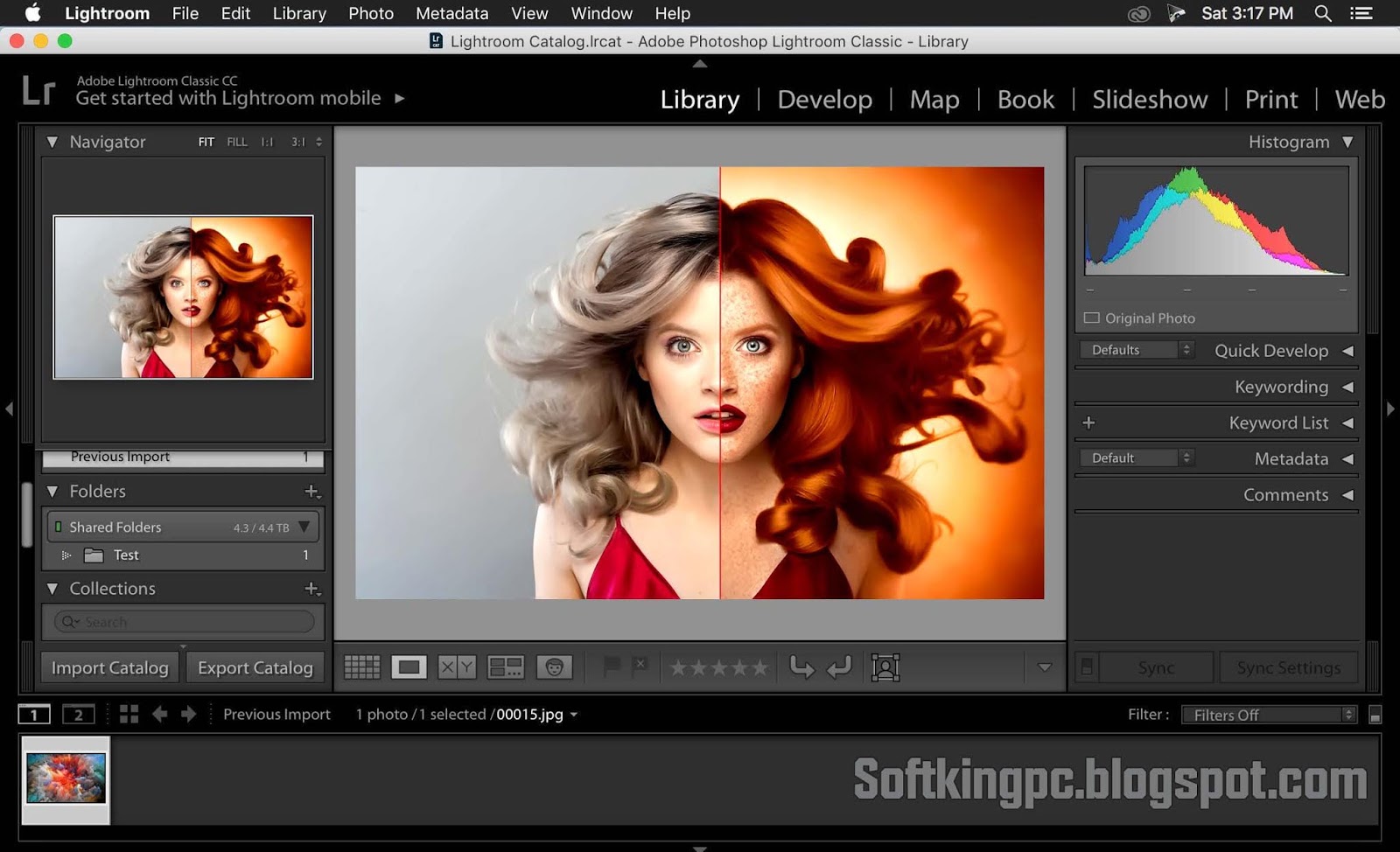Open the Filters Off dropdown
1400x852 pixels.
[x=1267, y=715]
